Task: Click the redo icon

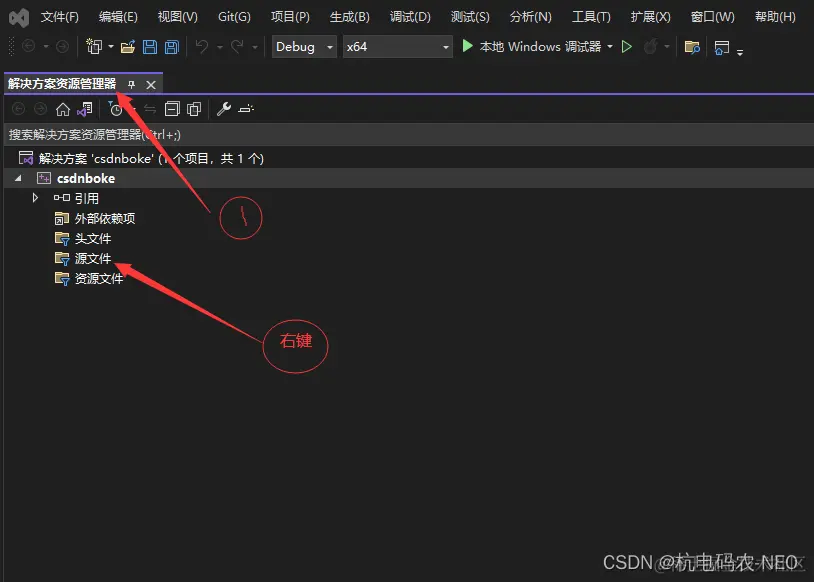Action: point(237,47)
